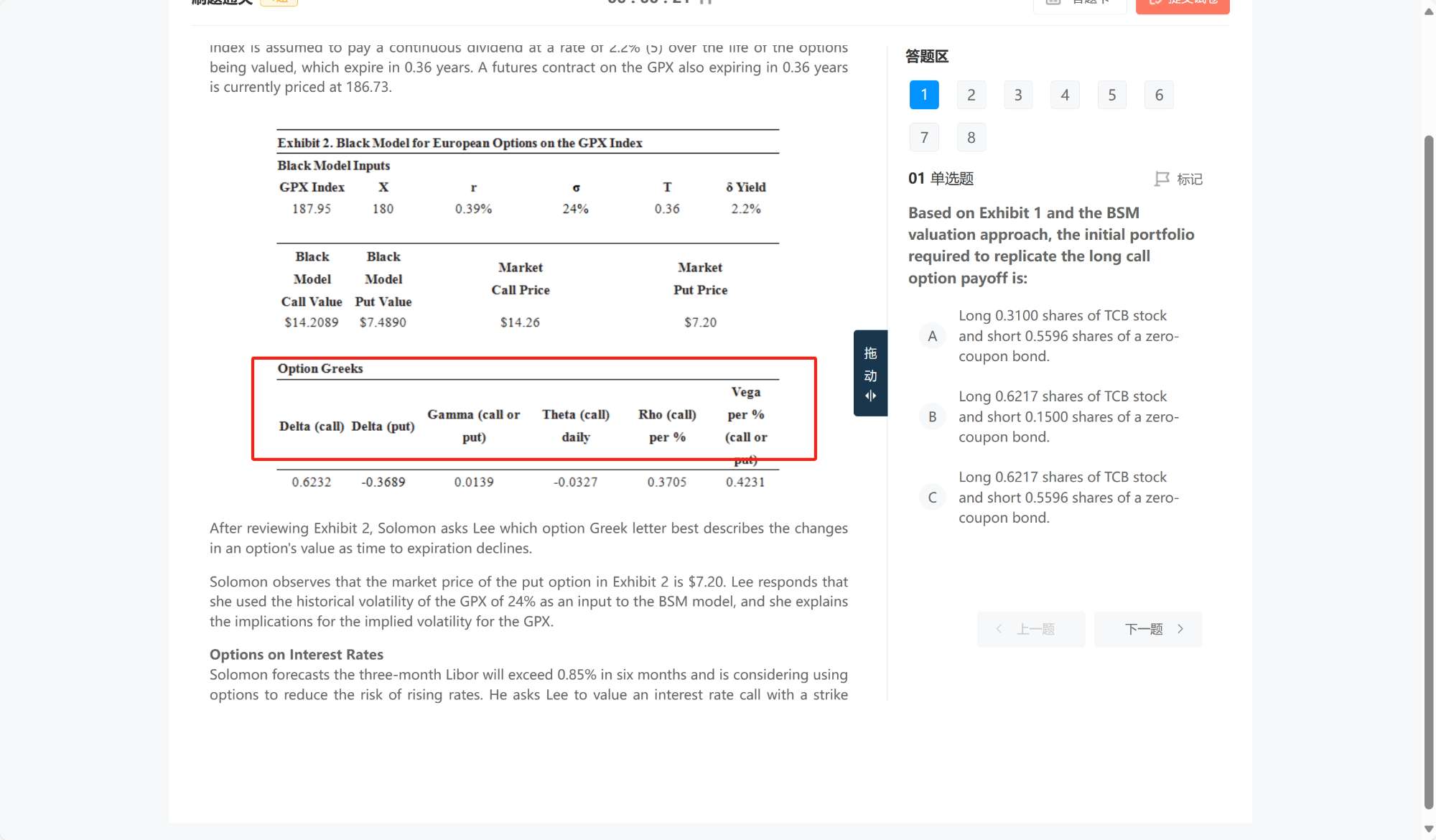Click the 下一题 next question button
Viewport: 1436px width, 840px height.
click(x=1147, y=629)
